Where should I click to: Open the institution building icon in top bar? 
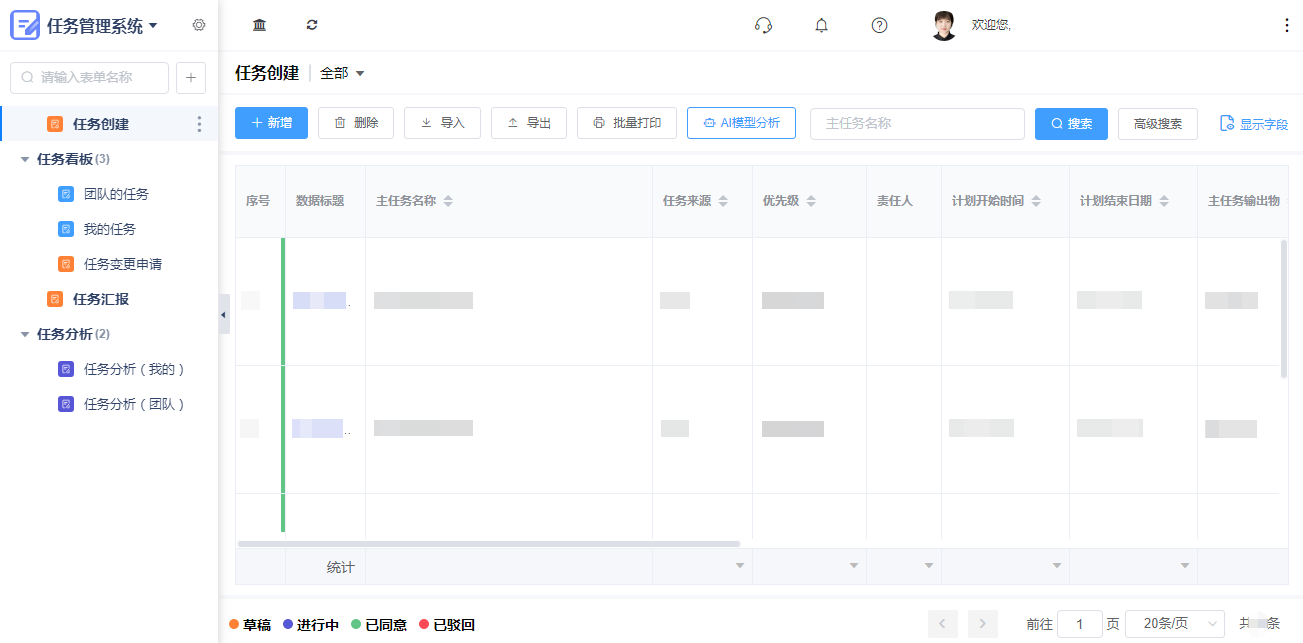pyautogui.click(x=260, y=25)
